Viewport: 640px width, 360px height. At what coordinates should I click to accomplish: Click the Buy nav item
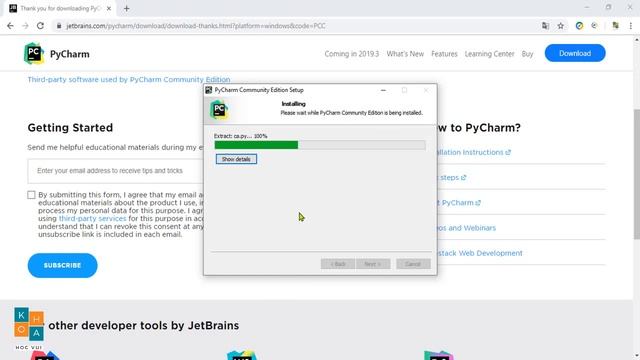527,54
